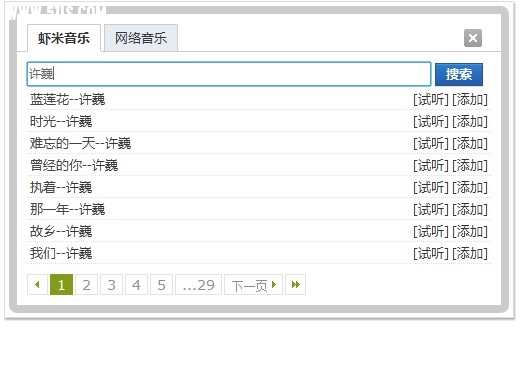
Task: Go to 下一页 next page
Action: tap(253, 285)
